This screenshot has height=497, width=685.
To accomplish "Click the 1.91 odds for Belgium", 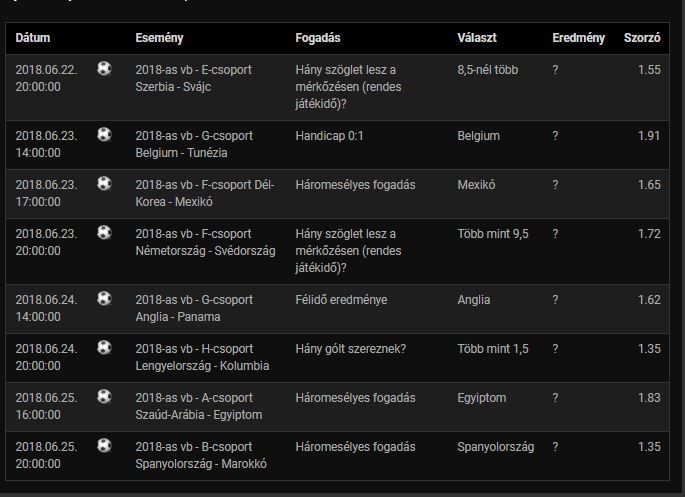I will 649,136.
